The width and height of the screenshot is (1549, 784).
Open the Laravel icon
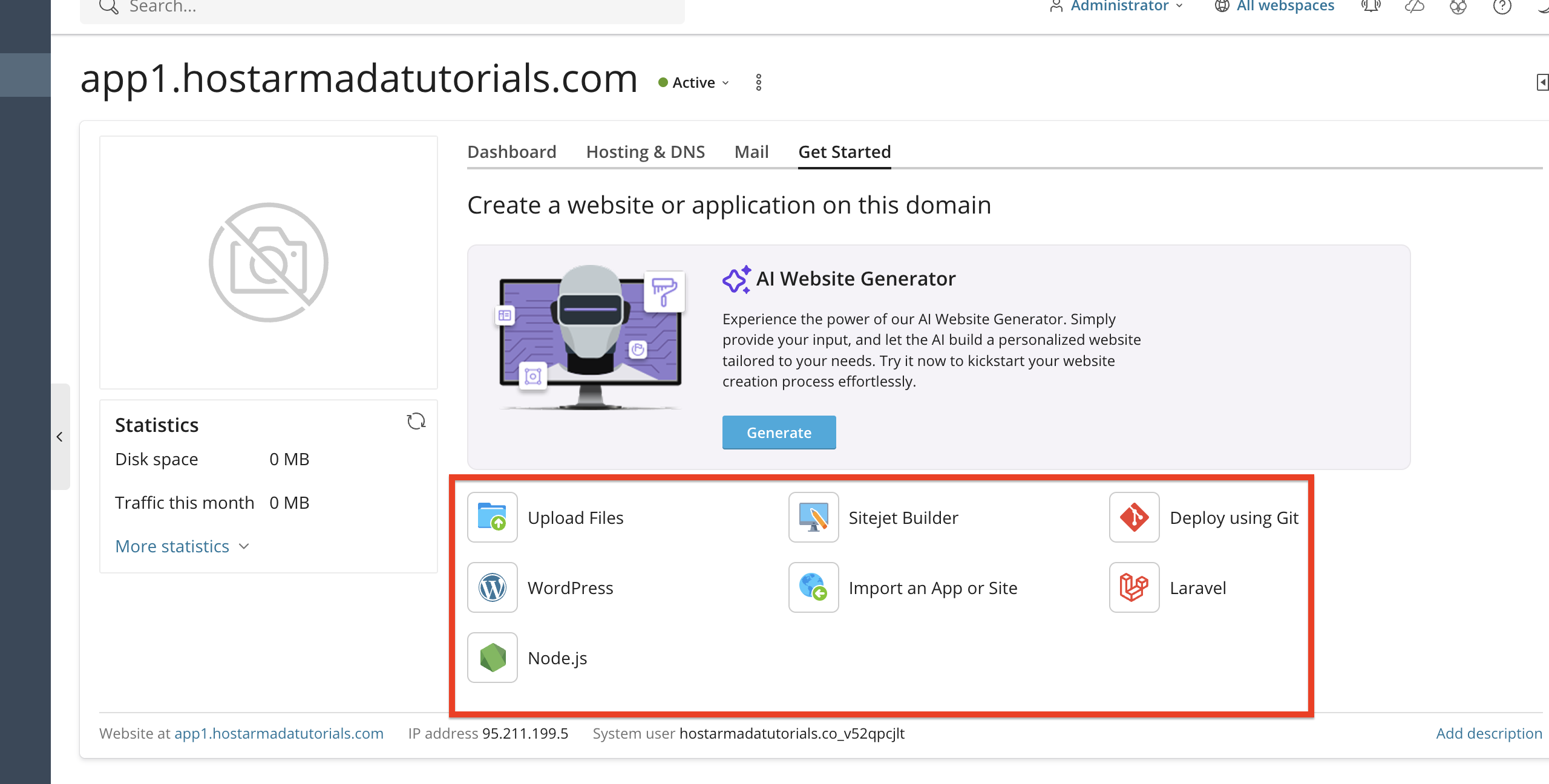tap(1134, 587)
